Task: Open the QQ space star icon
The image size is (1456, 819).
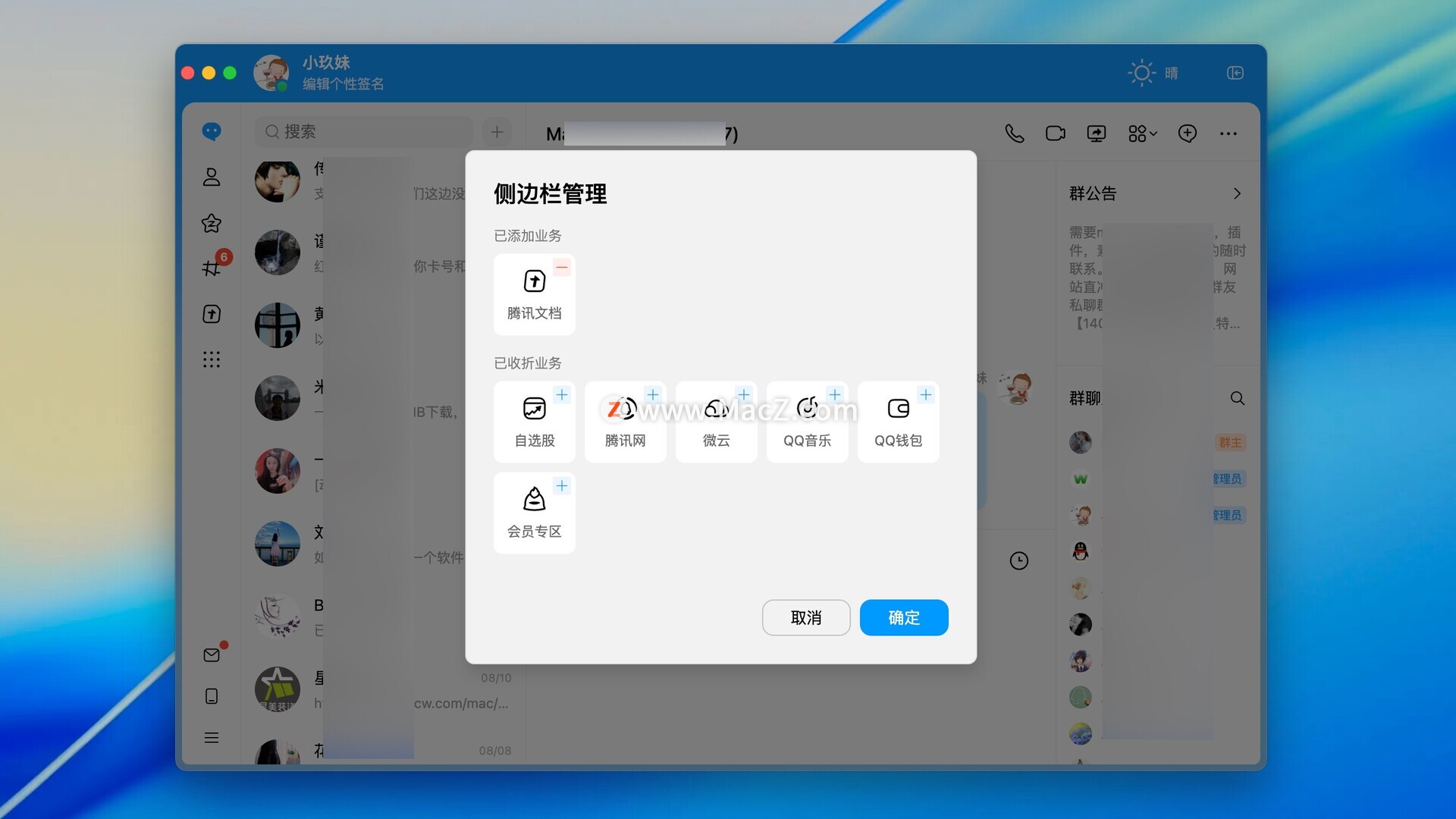Action: (212, 223)
